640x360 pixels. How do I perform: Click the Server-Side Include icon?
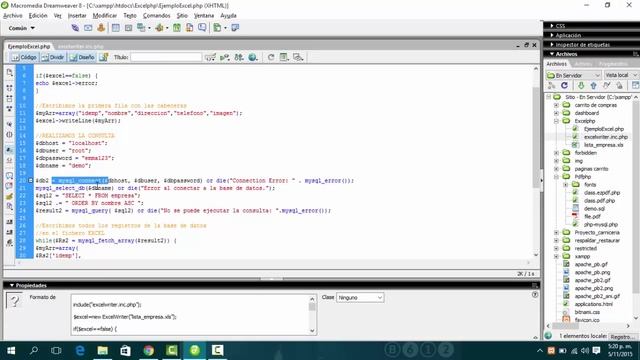[x=189, y=28]
